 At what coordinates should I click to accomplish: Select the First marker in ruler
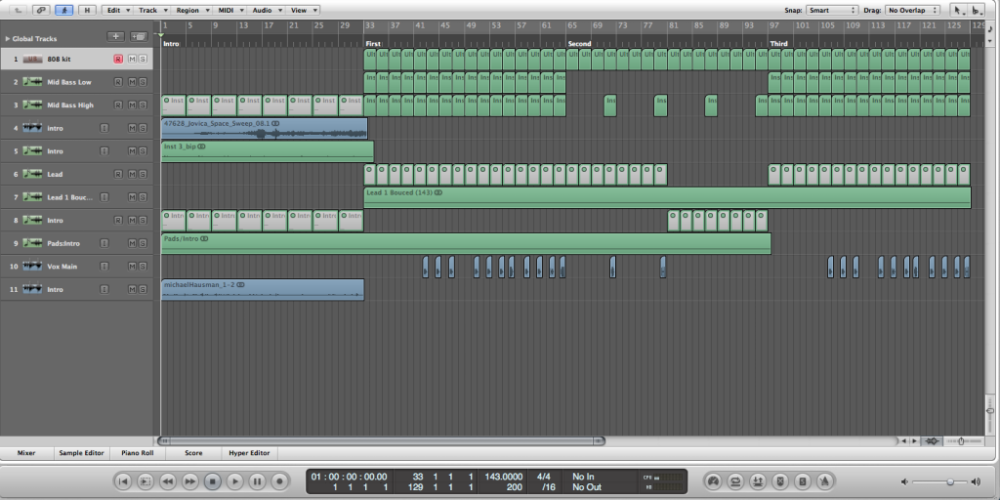tap(373, 44)
